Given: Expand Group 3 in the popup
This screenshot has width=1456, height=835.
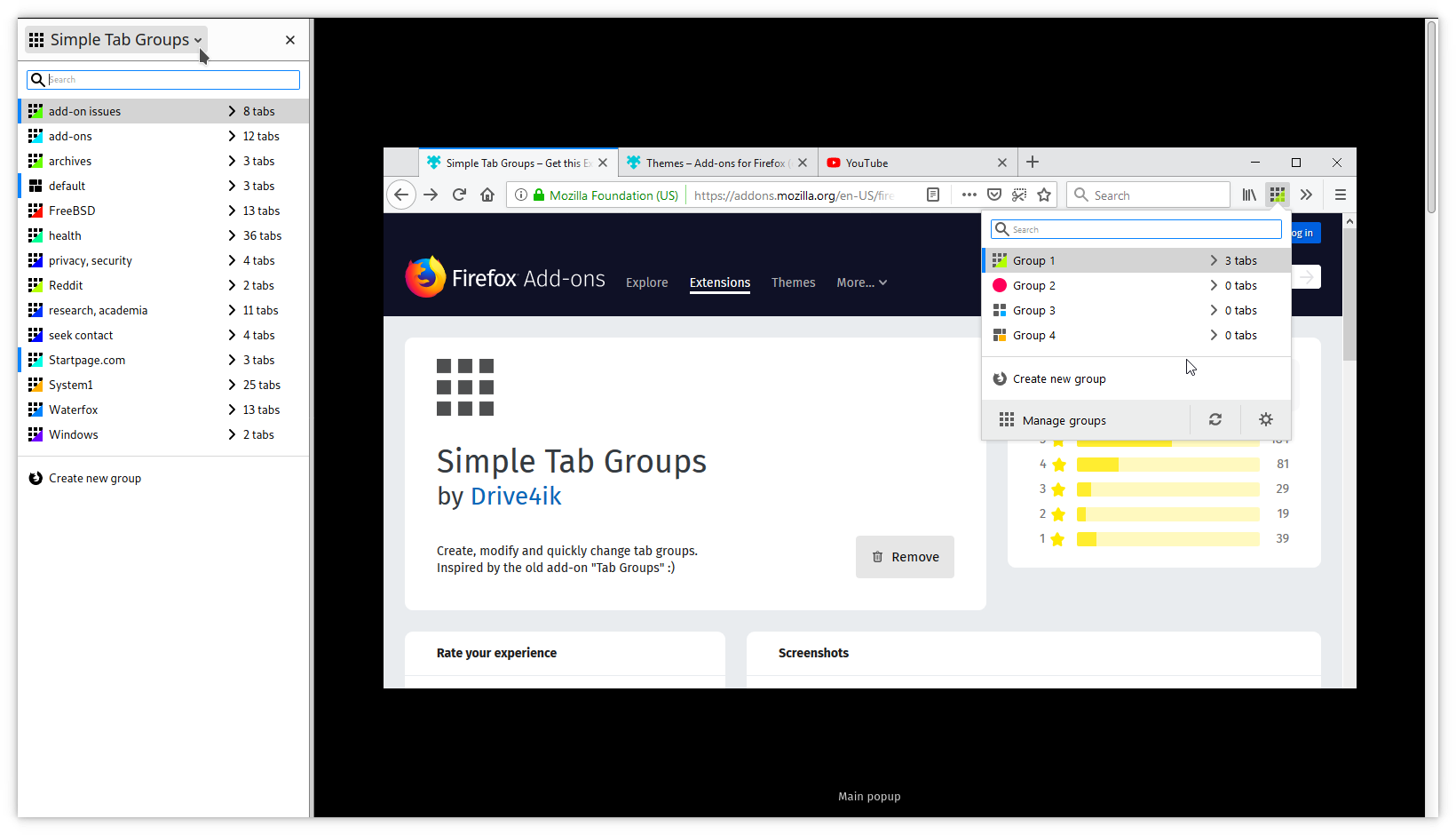Looking at the screenshot, I should pos(1214,310).
